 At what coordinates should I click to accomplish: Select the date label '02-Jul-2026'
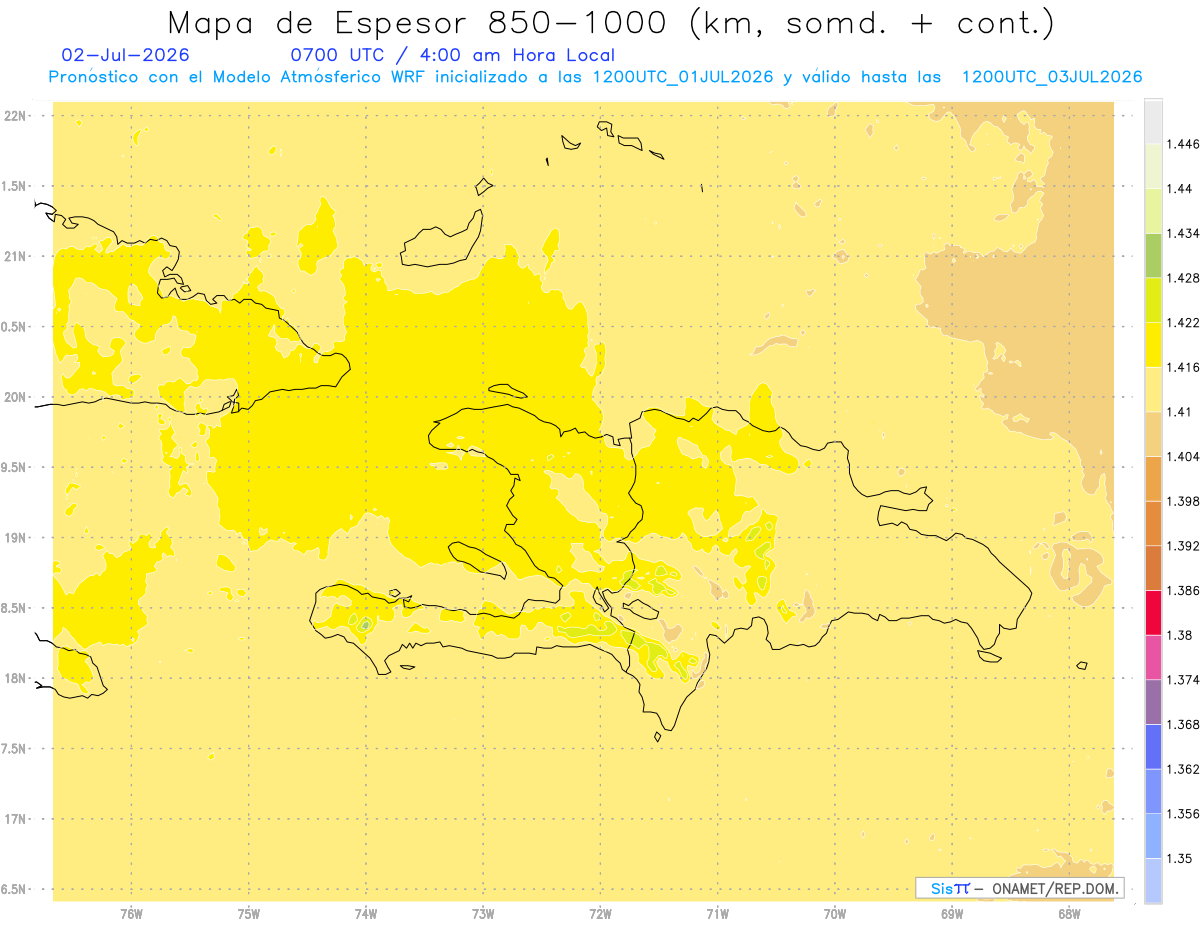126,55
